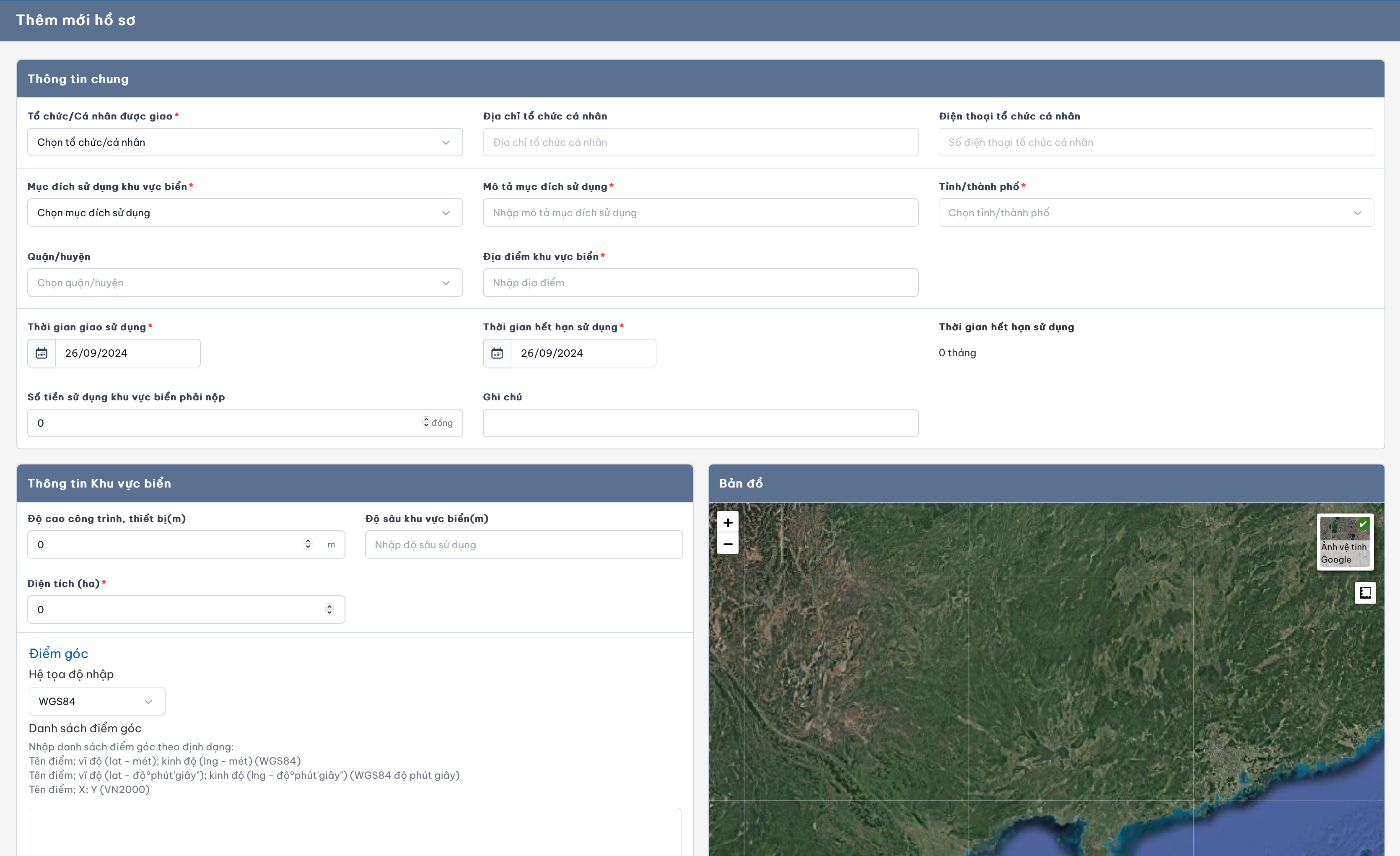Open Chọn mục đích sử dụng dropdown

point(245,213)
